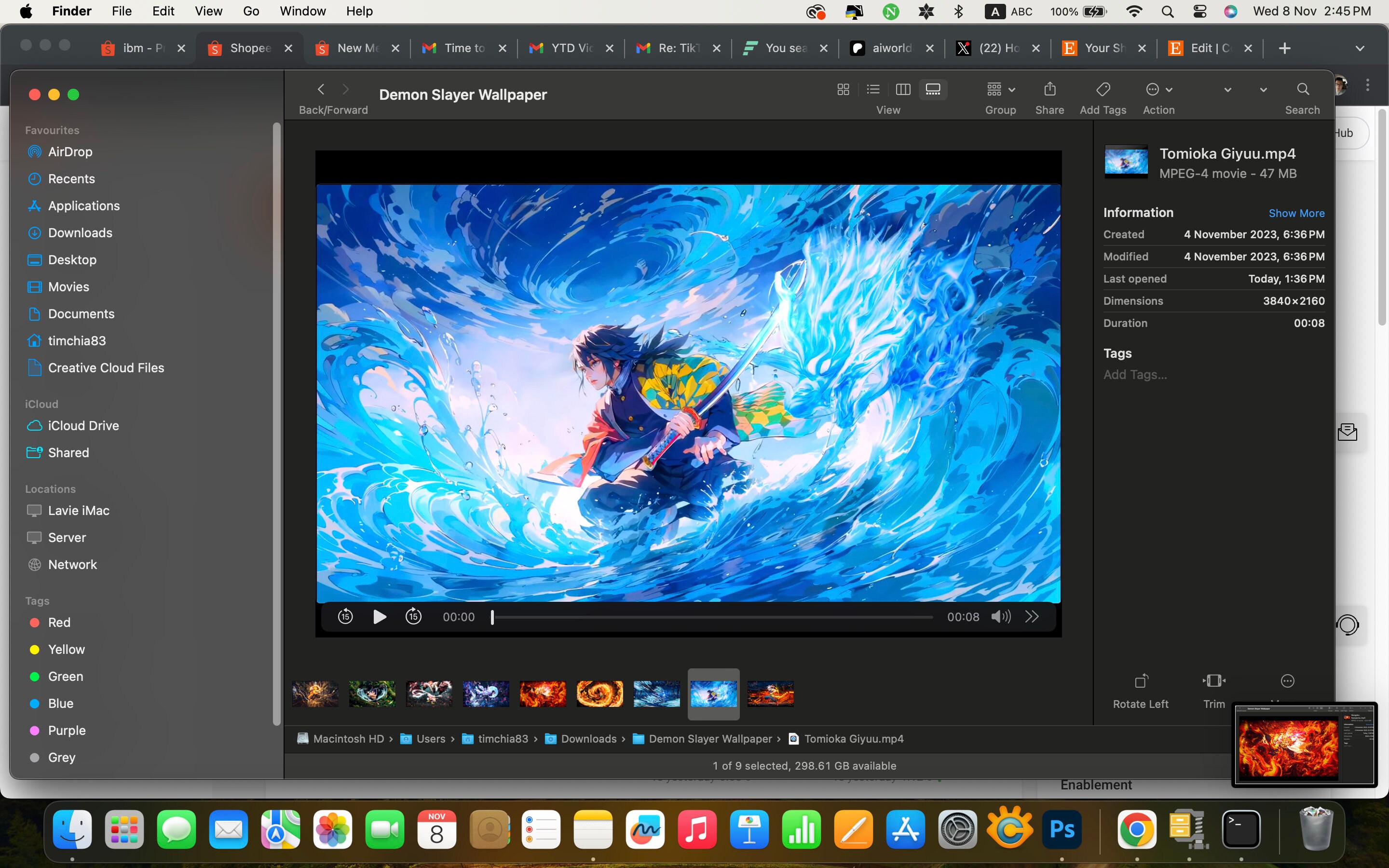Select the Add Tags tool
Viewport: 1389px width, 868px height.
click(x=1102, y=89)
